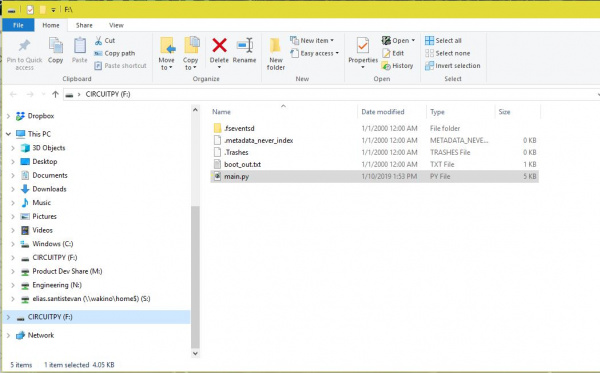Expand the Desktop tree node
This screenshot has width=600, height=373.
tap(13, 161)
